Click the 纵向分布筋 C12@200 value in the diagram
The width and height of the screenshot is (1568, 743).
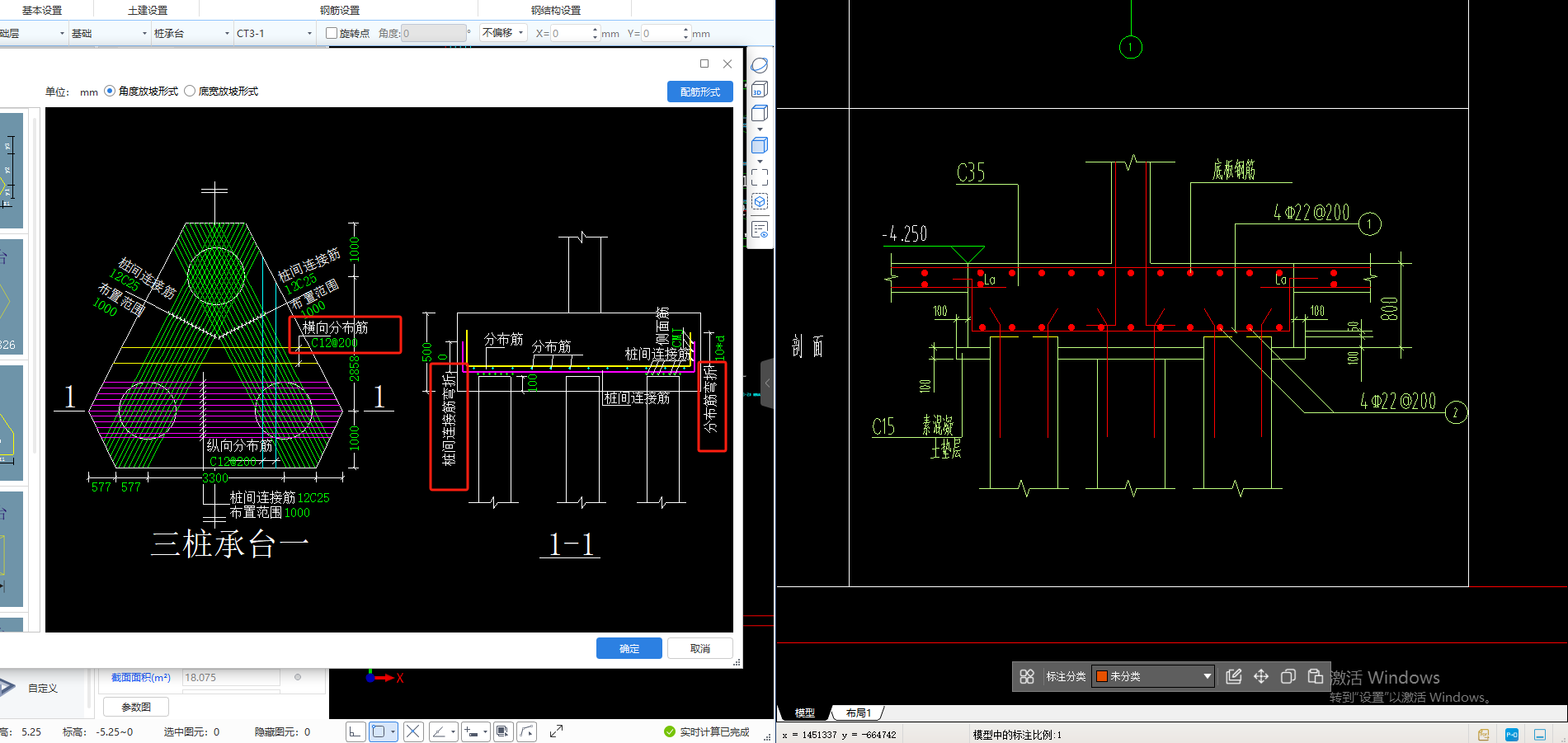[x=233, y=461]
